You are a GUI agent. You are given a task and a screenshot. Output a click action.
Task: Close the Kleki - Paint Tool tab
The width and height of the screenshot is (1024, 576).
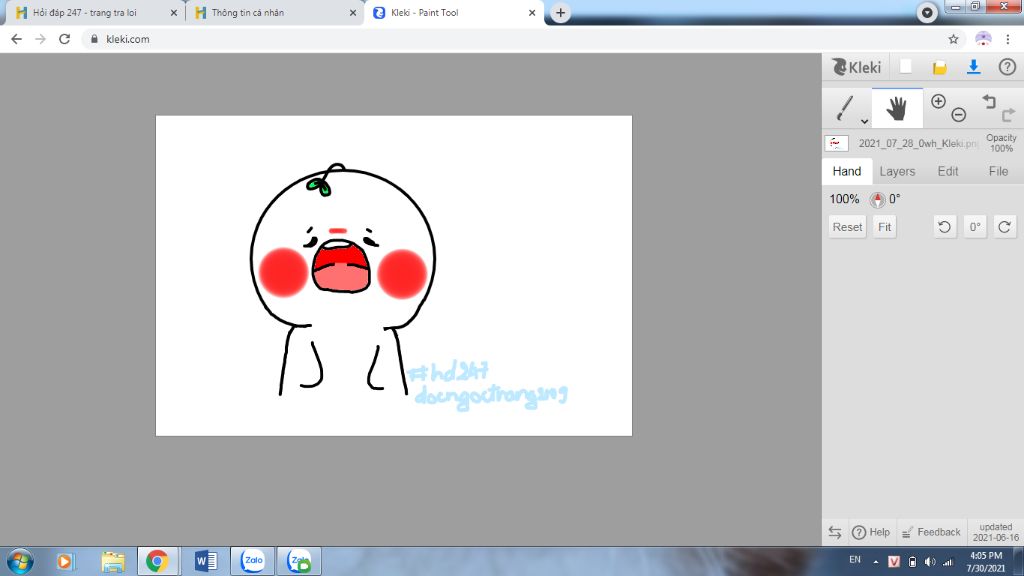pos(532,12)
